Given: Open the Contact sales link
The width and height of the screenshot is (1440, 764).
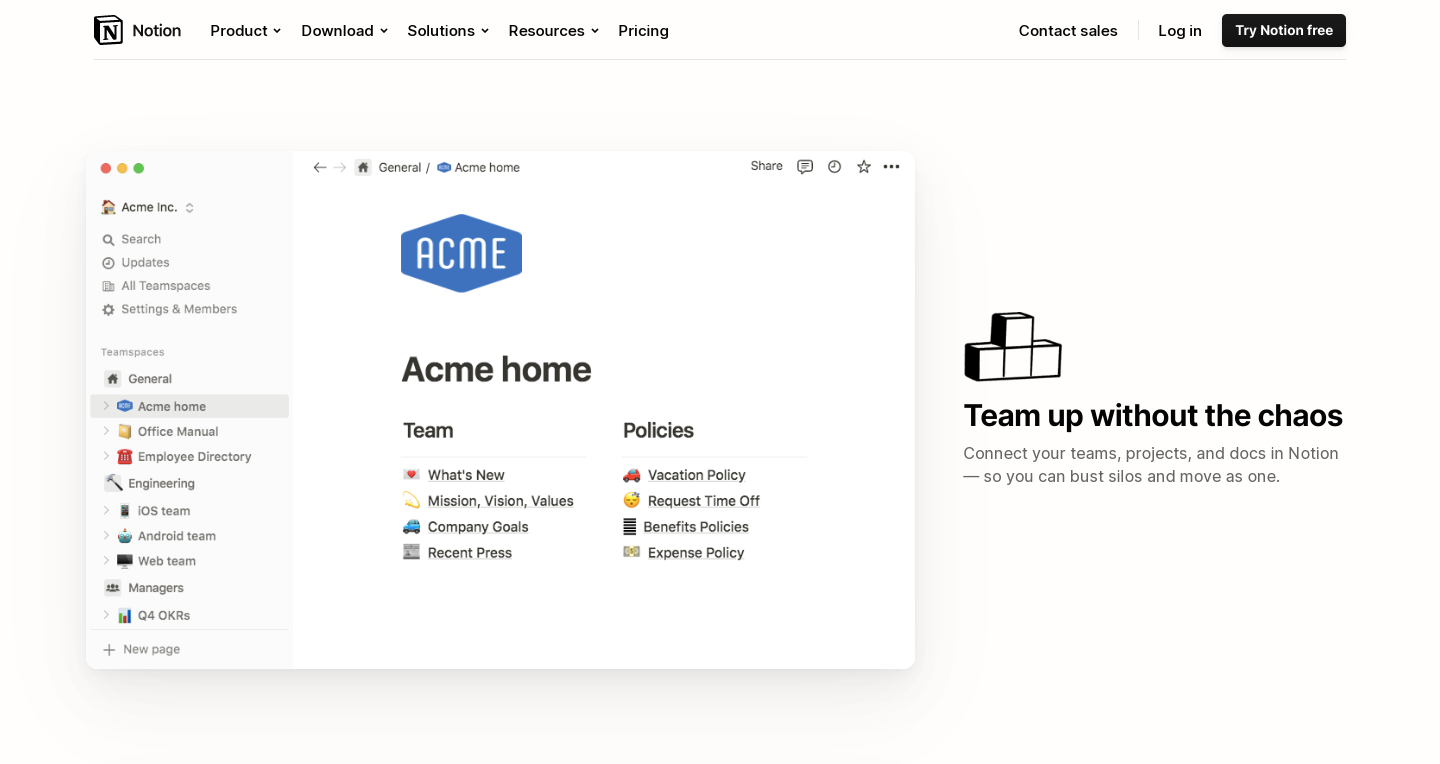Looking at the screenshot, I should point(1068,30).
